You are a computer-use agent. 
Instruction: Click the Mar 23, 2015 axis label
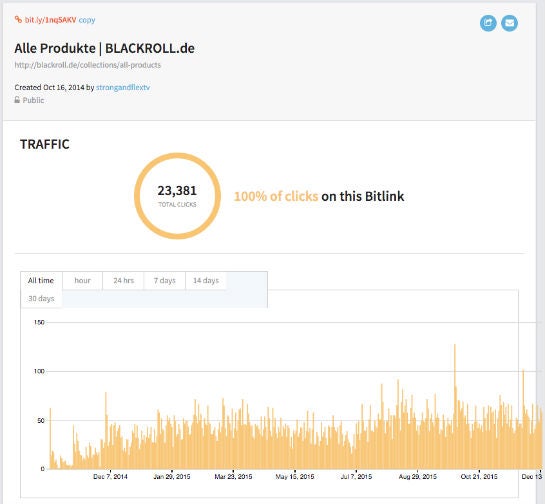[233, 477]
